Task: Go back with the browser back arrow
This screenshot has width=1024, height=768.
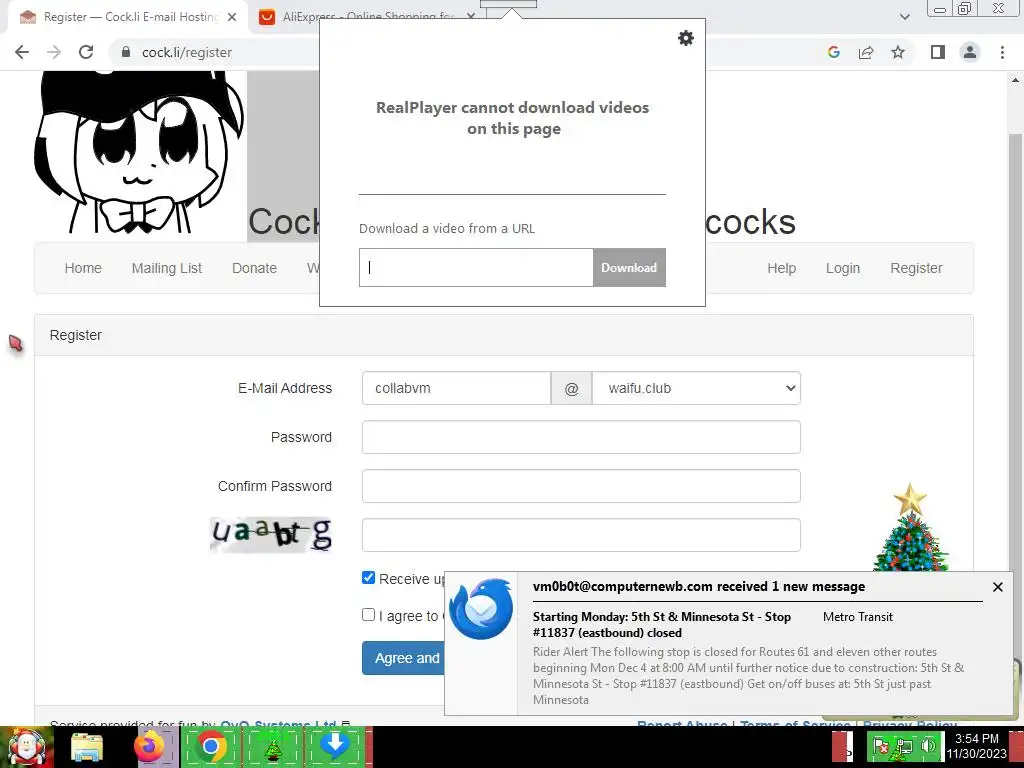Action: (22, 52)
